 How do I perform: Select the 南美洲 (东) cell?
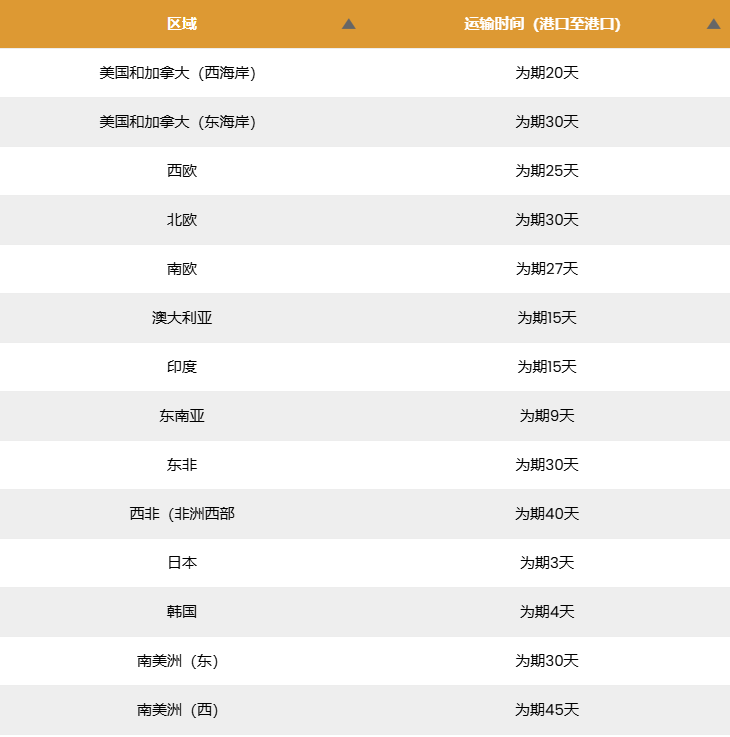[182, 661]
